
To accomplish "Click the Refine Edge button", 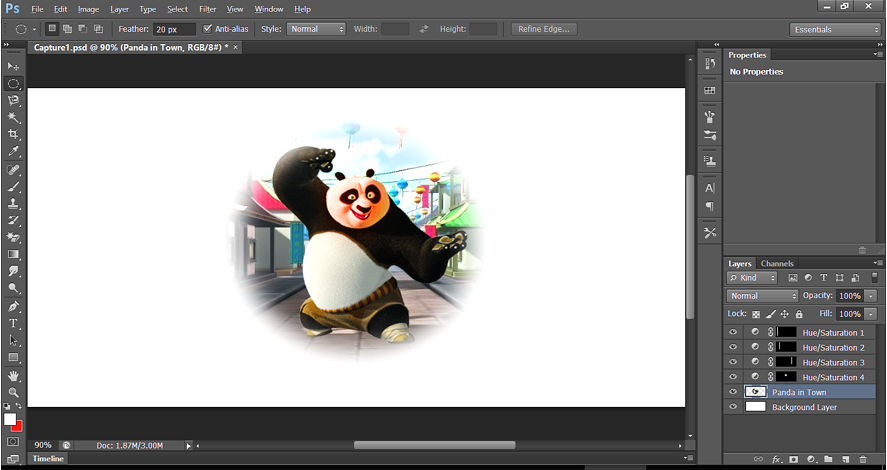I will coord(544,29).
